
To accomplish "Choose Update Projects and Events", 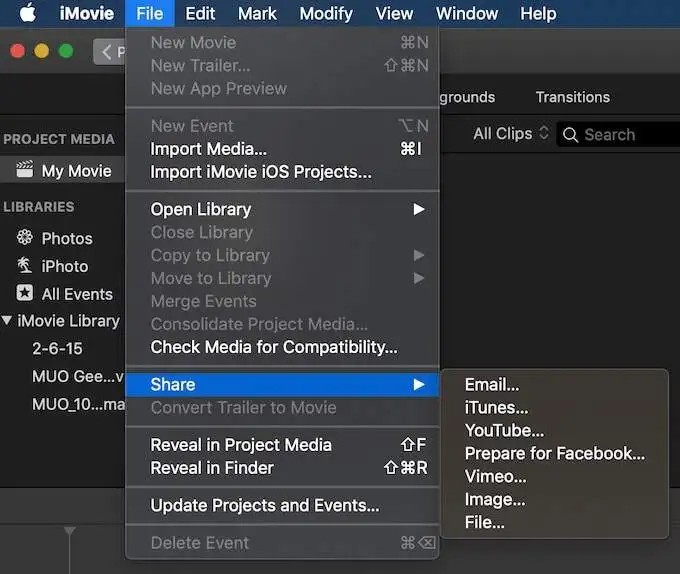I will [282, 506].
